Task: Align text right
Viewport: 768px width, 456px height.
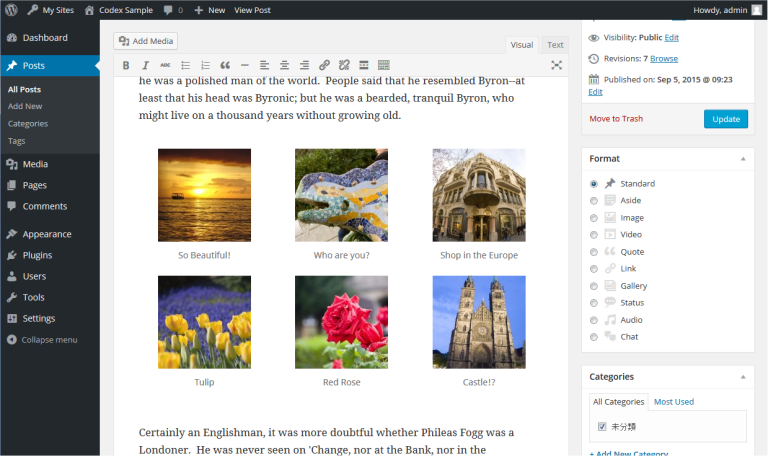Action: (304, 65)
